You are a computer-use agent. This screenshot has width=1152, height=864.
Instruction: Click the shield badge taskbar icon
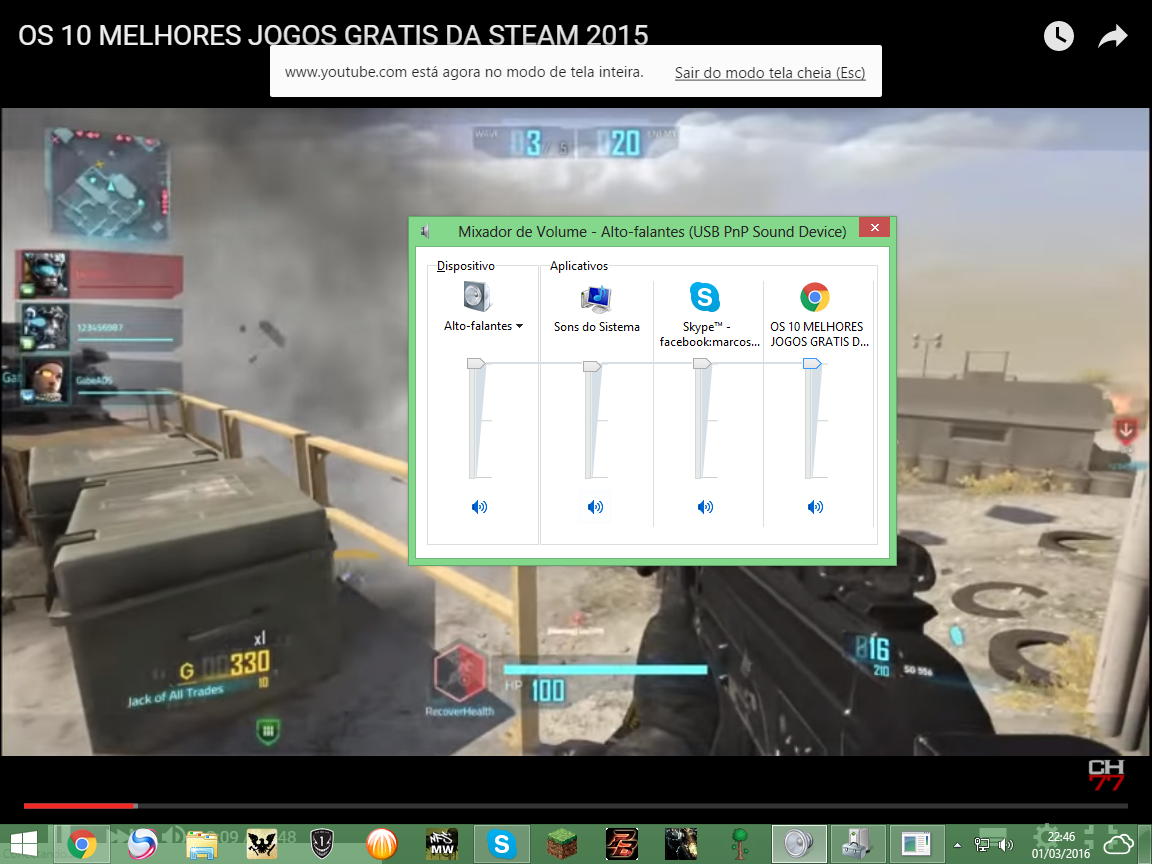coord(322,844)
